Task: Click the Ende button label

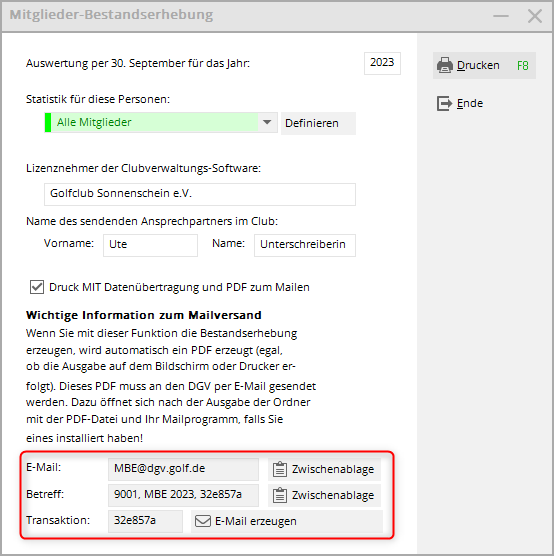Action: [470, 104]
